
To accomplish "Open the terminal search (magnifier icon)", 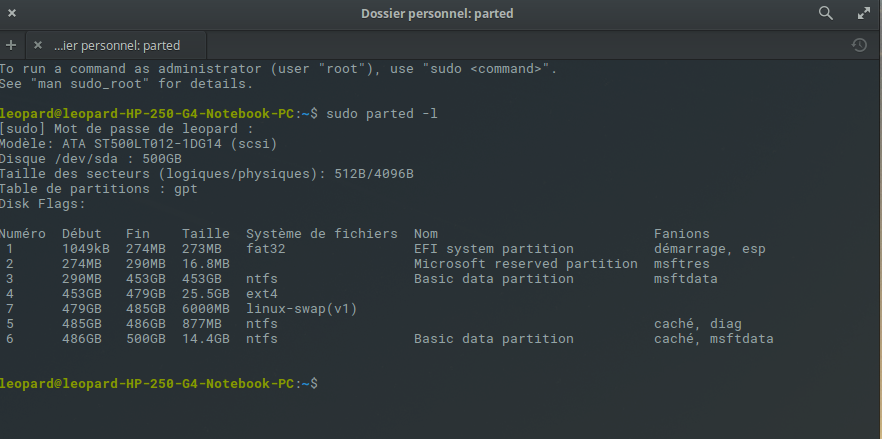I will click(826, 13).
